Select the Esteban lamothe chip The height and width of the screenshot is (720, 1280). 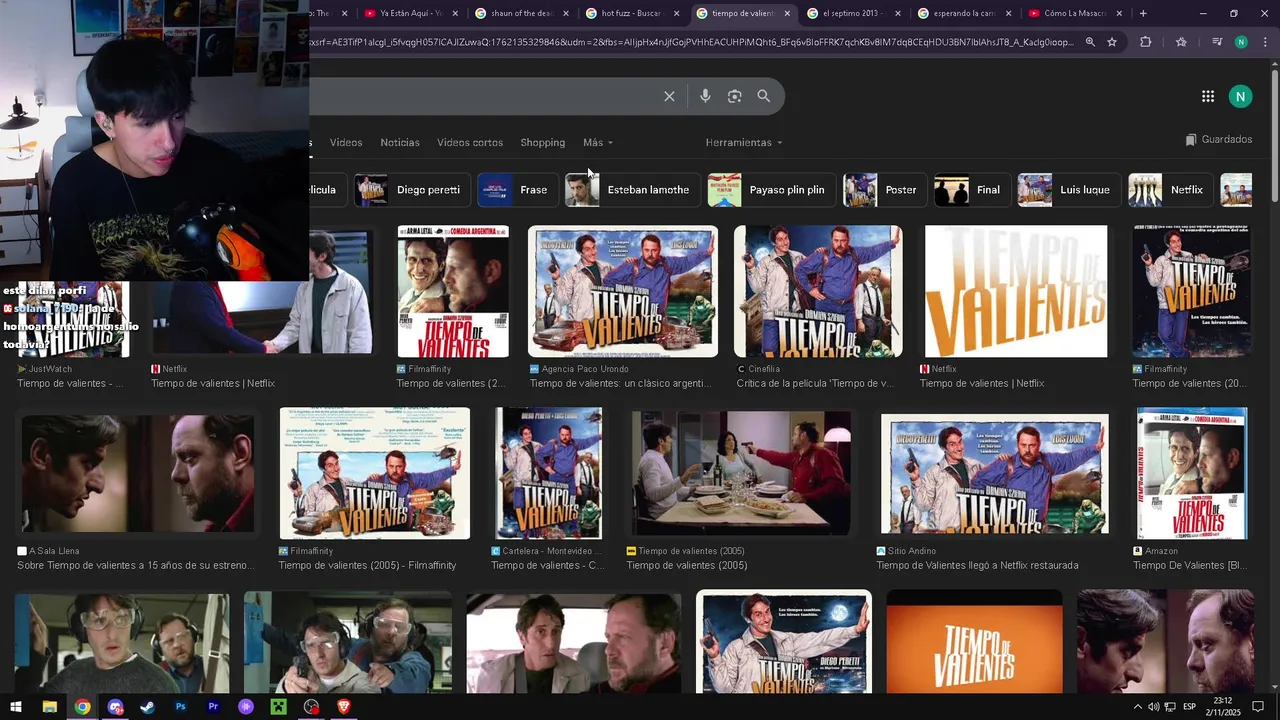[x=632, y=190]
